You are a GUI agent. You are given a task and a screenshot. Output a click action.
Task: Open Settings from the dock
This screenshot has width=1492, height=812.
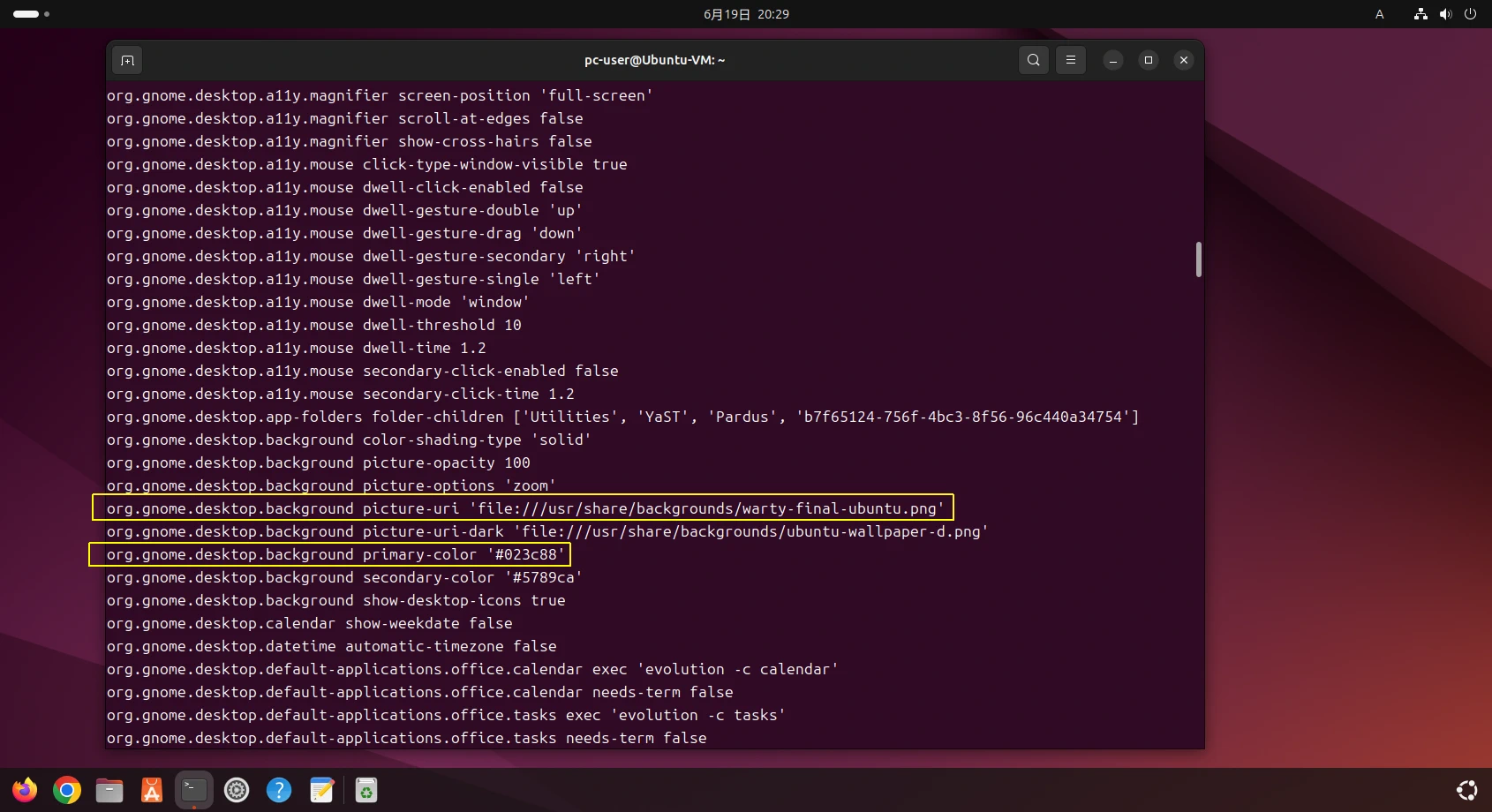pyautogui.click(x=237, y=790)
